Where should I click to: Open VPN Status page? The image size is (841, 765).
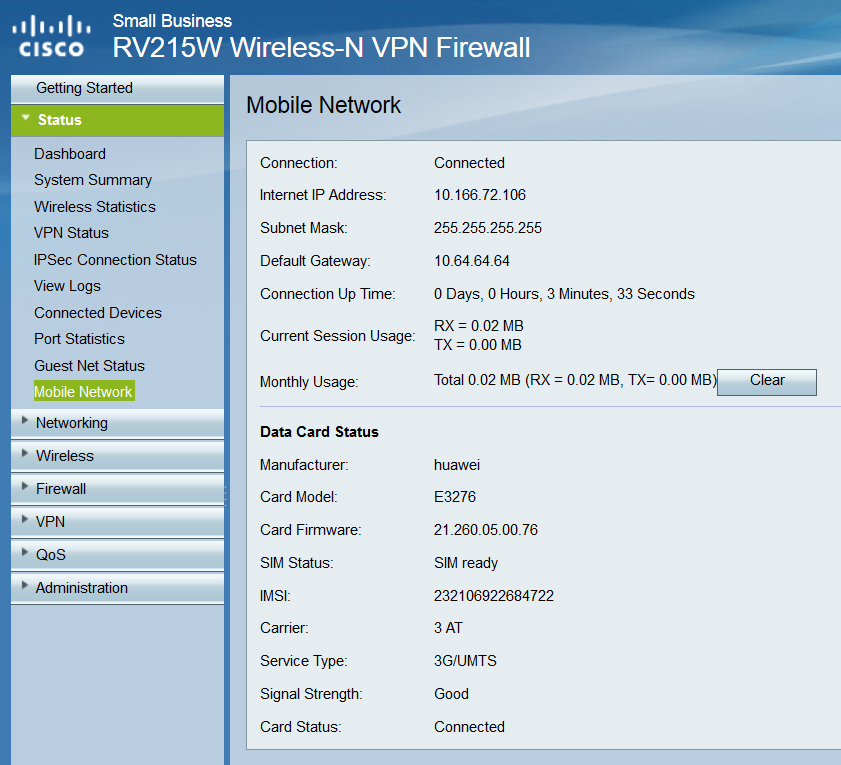[71, 233]
